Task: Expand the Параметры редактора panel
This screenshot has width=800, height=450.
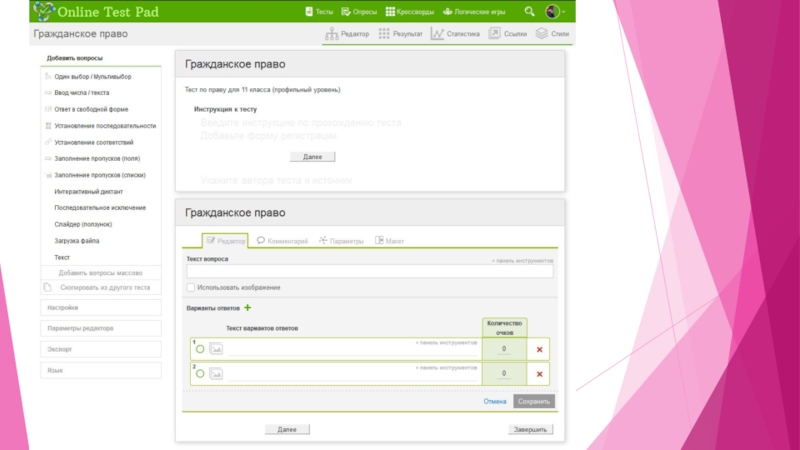Action: click(101, 329)
